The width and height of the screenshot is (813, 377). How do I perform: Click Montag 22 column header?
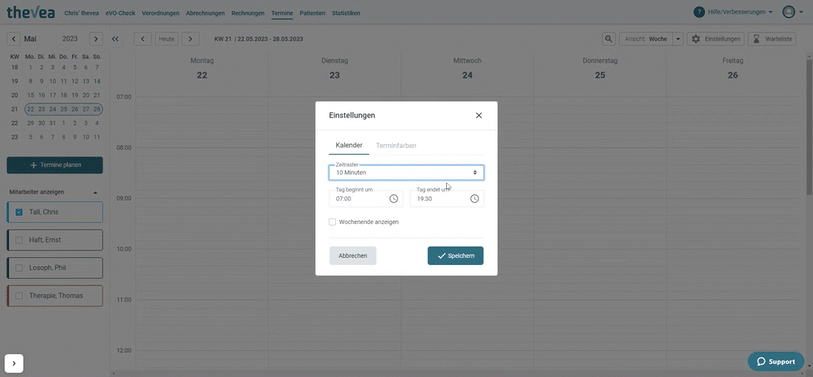202,68
